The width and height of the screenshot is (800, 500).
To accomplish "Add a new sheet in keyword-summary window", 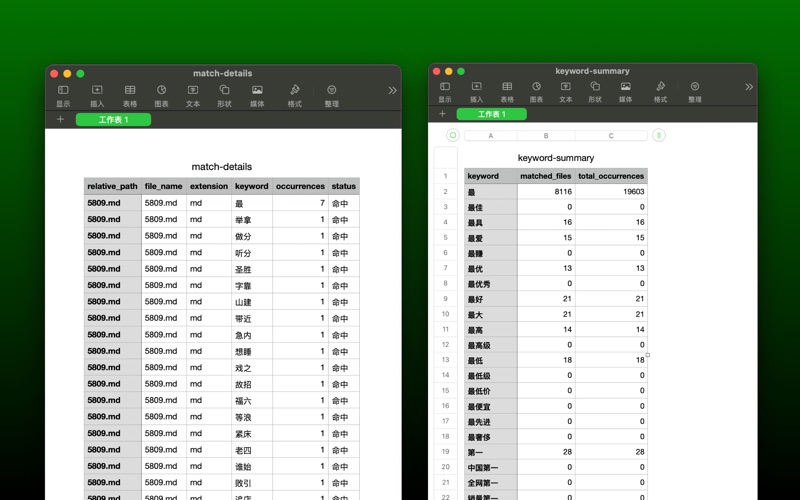I will point(442,114).
